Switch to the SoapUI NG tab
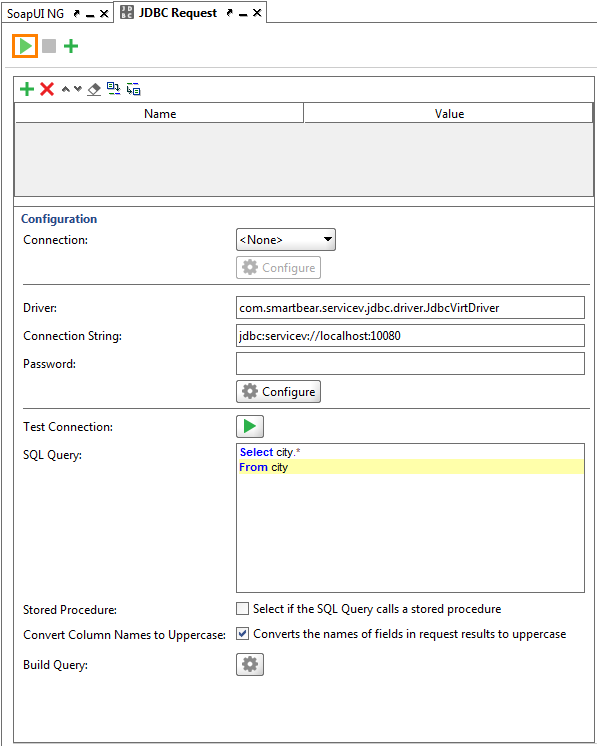Screen dimensions: 597x746 (x=36, y=13)
